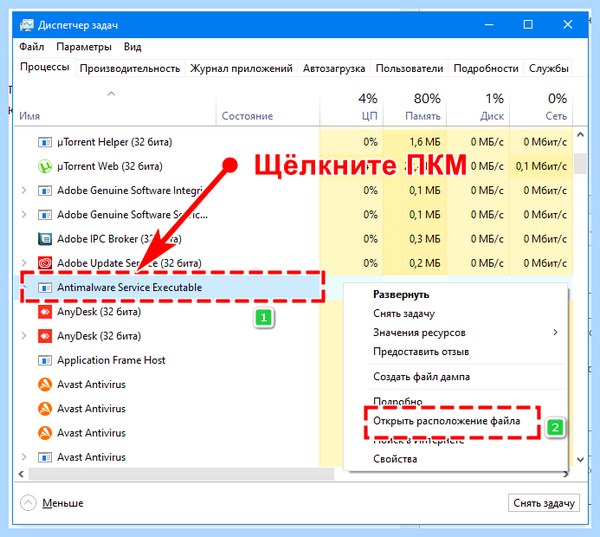Viewport: 600px width, 537px height.
Task: Sort by the Сеть column header
Action: [541, 108]
